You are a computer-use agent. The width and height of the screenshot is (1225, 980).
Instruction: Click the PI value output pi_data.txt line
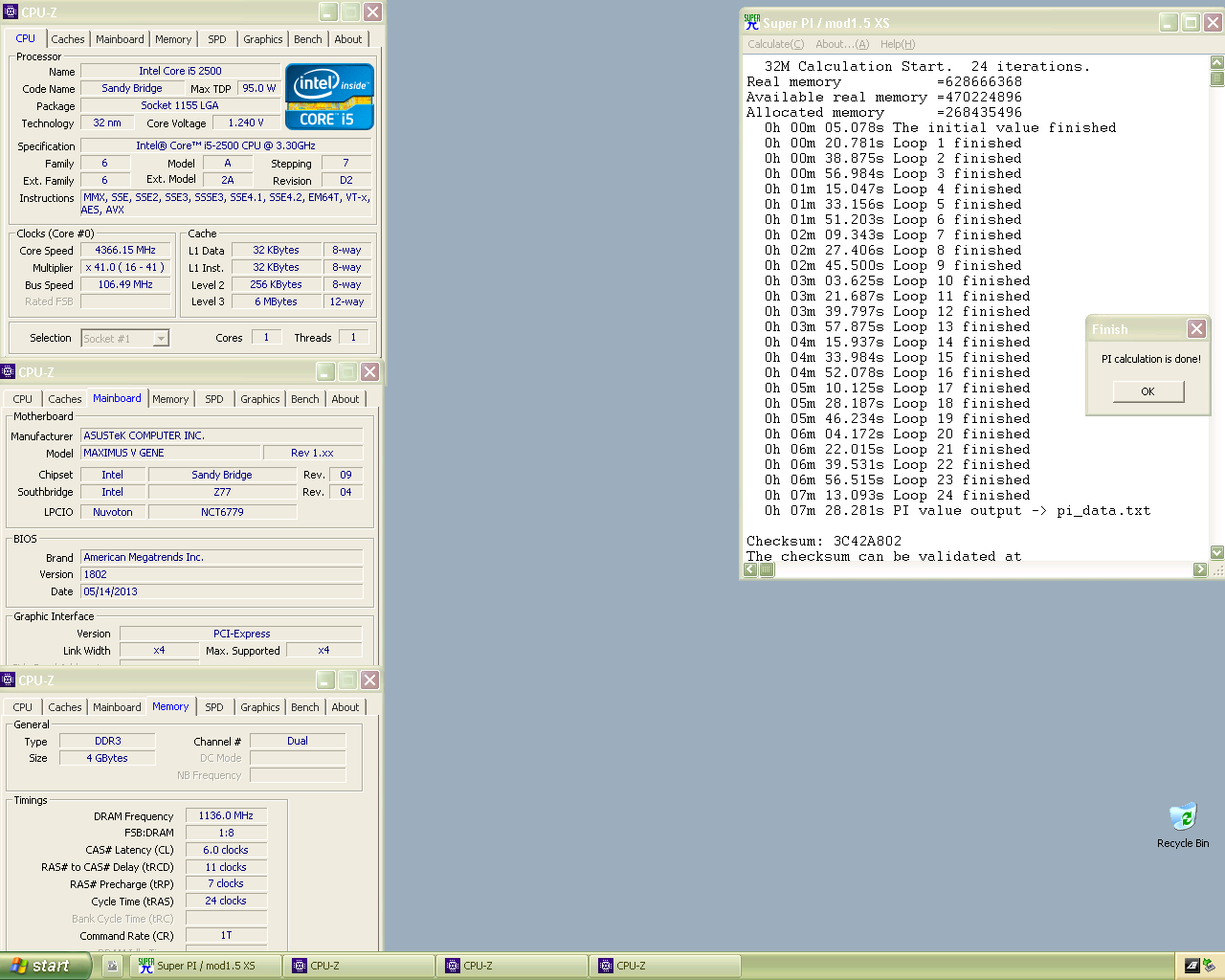click(957, 510)
